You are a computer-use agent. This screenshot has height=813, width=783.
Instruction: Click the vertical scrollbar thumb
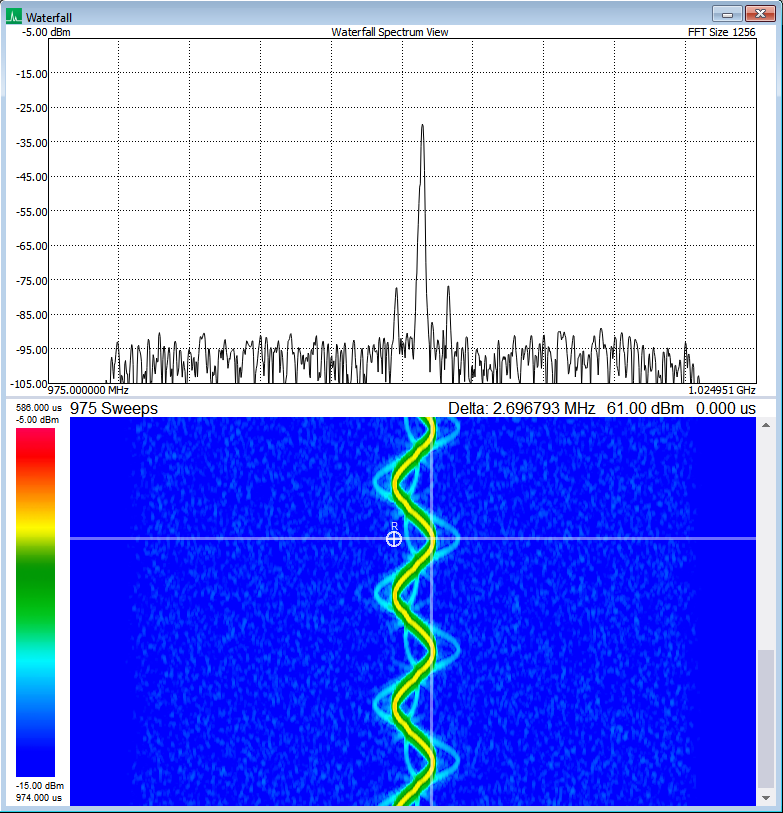click(x=765, y=719)
